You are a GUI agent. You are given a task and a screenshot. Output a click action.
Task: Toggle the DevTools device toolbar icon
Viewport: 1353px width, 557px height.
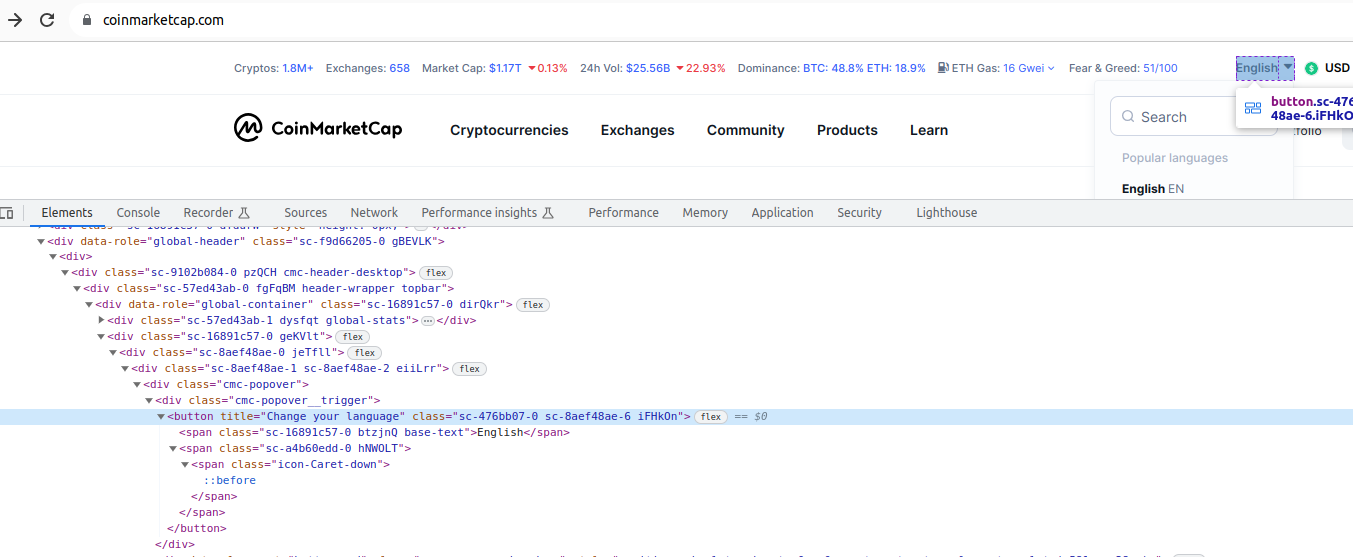[7, 213]
